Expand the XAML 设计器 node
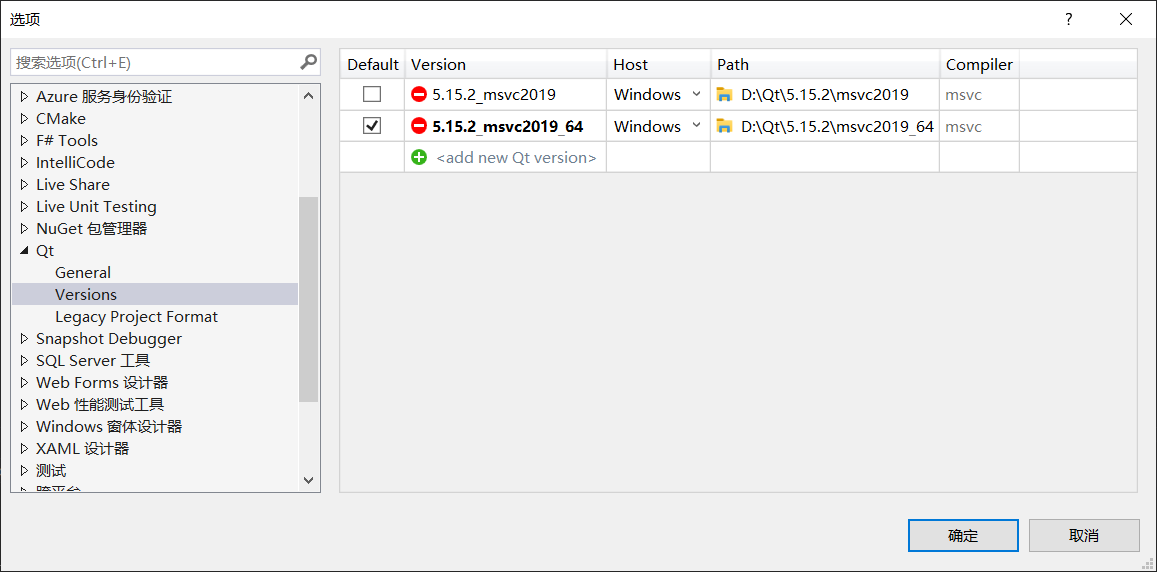Screen dimensions: 1157x572 (x=24, y=449)
